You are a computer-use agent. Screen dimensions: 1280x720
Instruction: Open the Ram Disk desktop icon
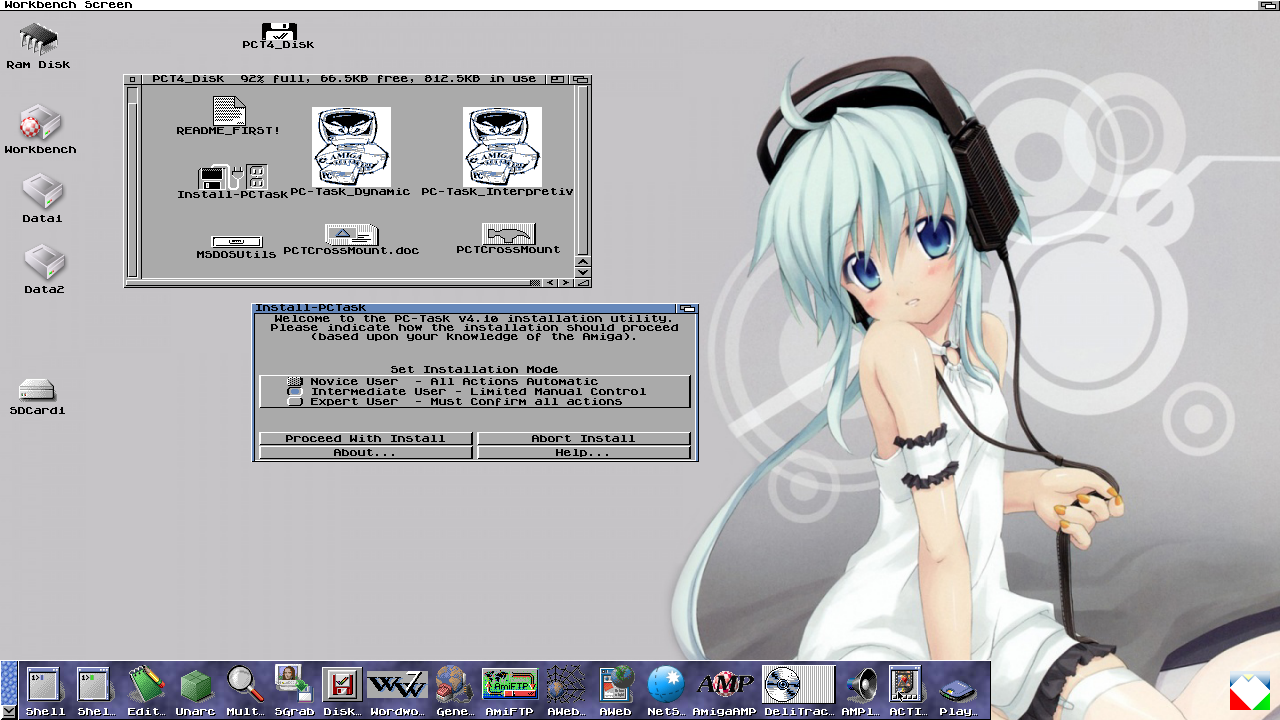39,45
